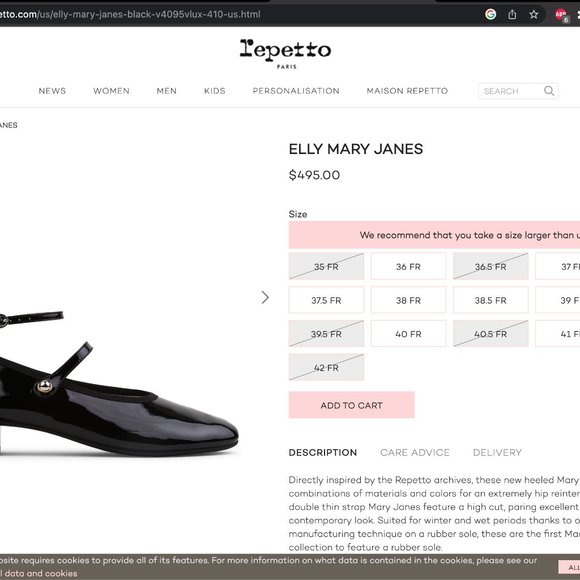Choose size 40 FR
580x580 pixels.
[x=408, y=334]
